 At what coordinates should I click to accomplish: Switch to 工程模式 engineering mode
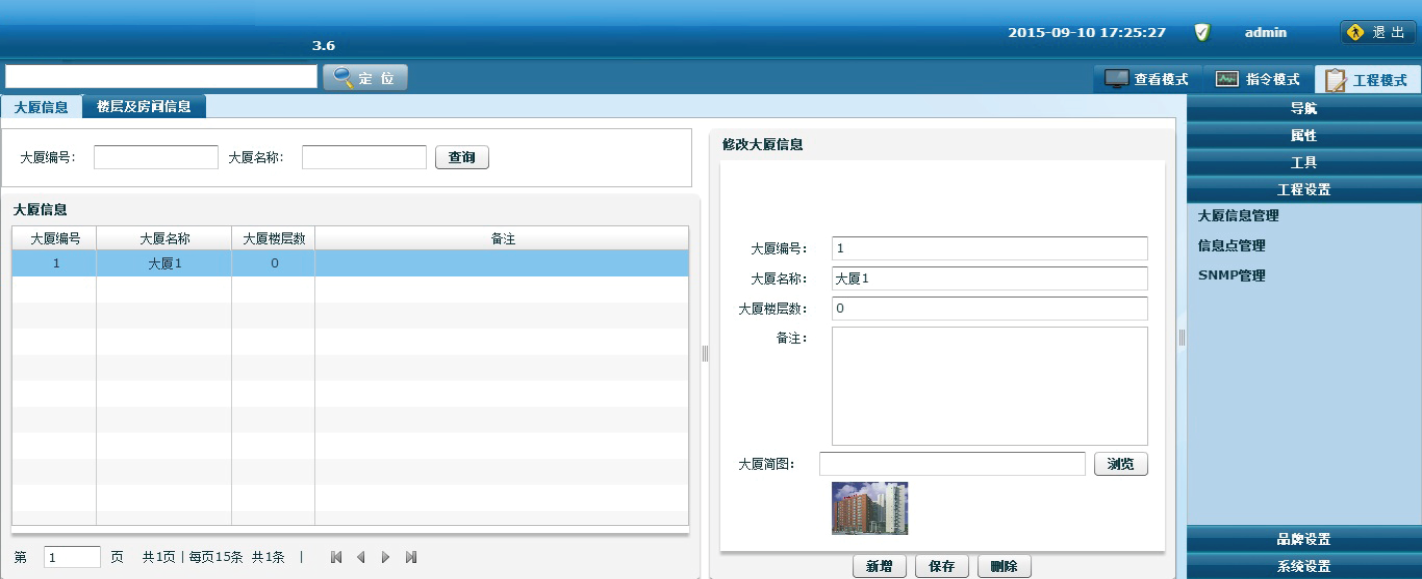[1366, 80]
